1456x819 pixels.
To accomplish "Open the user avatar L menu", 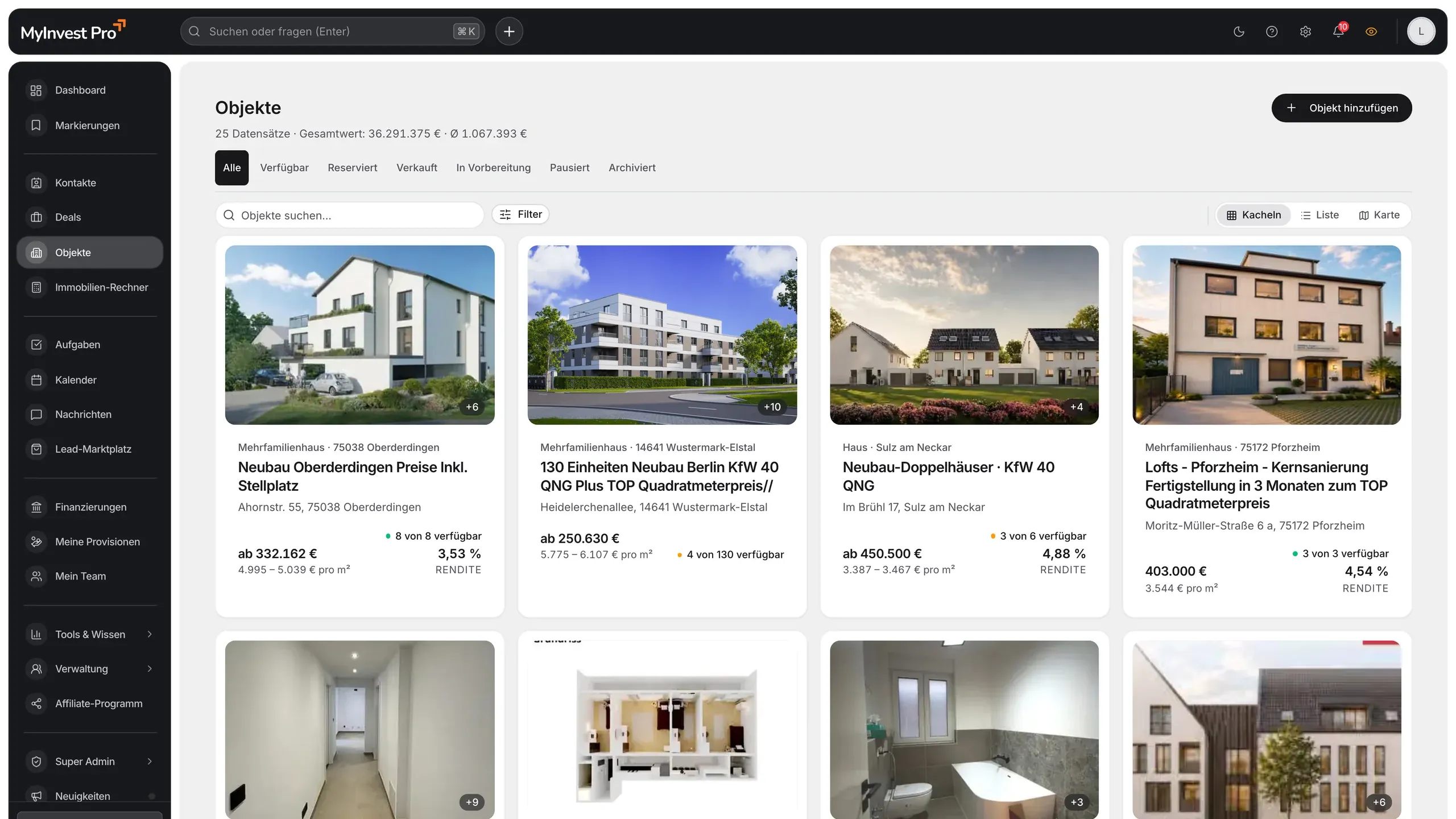I will [1421, 31].
